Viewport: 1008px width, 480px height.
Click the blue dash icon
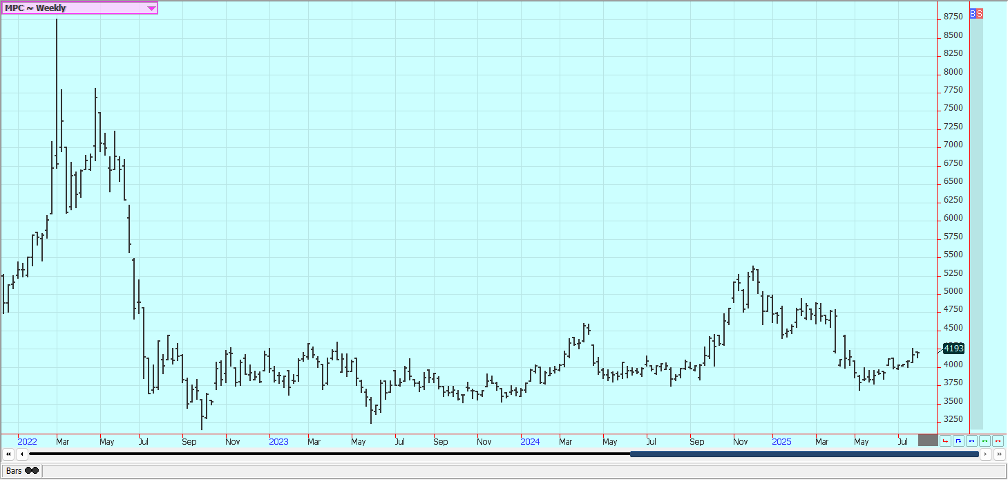[971, 441]
